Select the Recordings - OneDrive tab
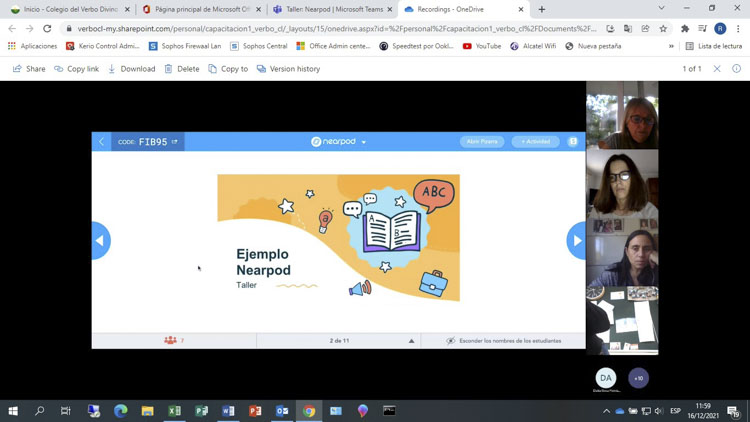Screen dimensions: 750x422 point(463,9)
